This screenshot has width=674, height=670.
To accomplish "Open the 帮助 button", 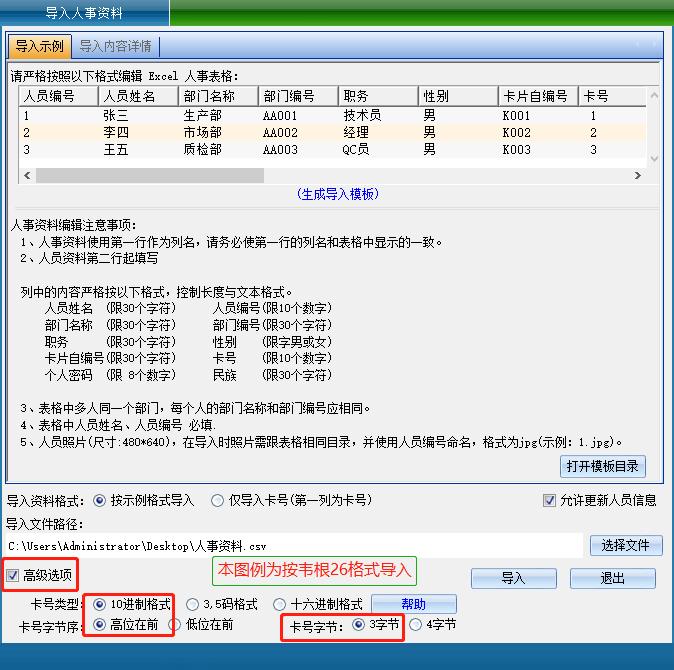I will pyautogui.click(x=413, y=604).
